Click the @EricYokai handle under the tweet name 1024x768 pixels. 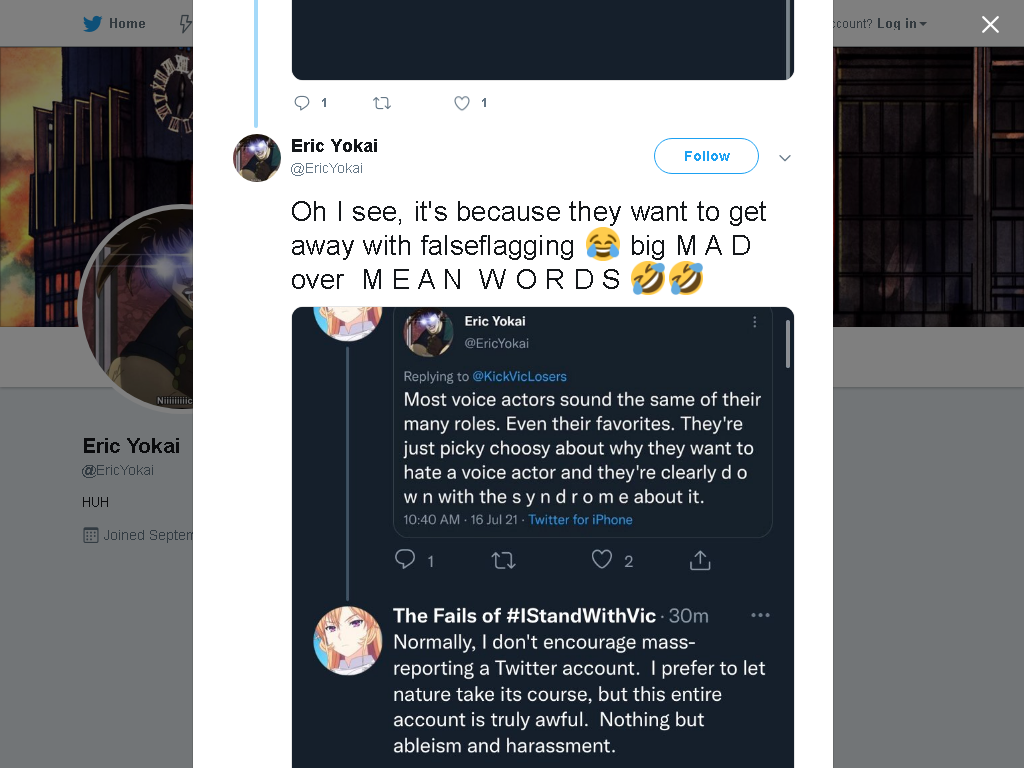[x=327, y=168]
